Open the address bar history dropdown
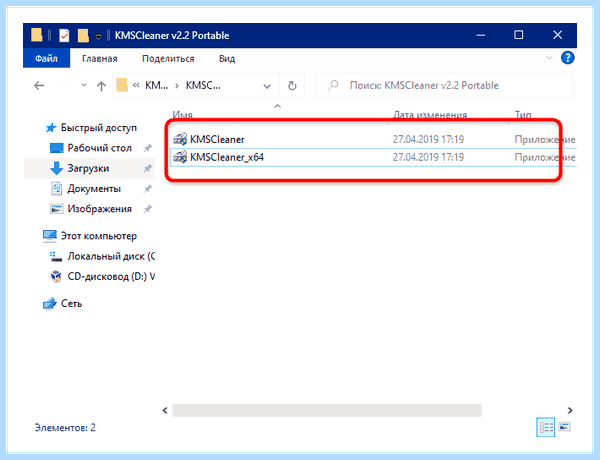Screen dimensions: 600x460 click(x=267, y=86)
